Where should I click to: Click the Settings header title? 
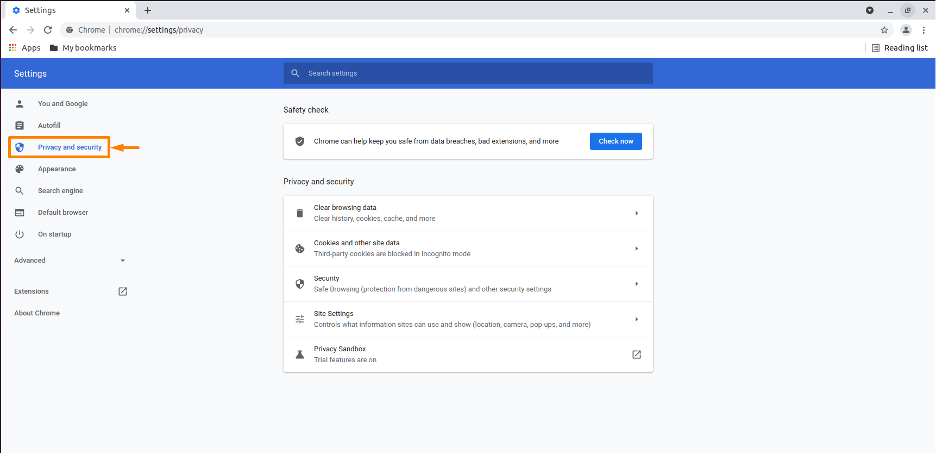30,74
